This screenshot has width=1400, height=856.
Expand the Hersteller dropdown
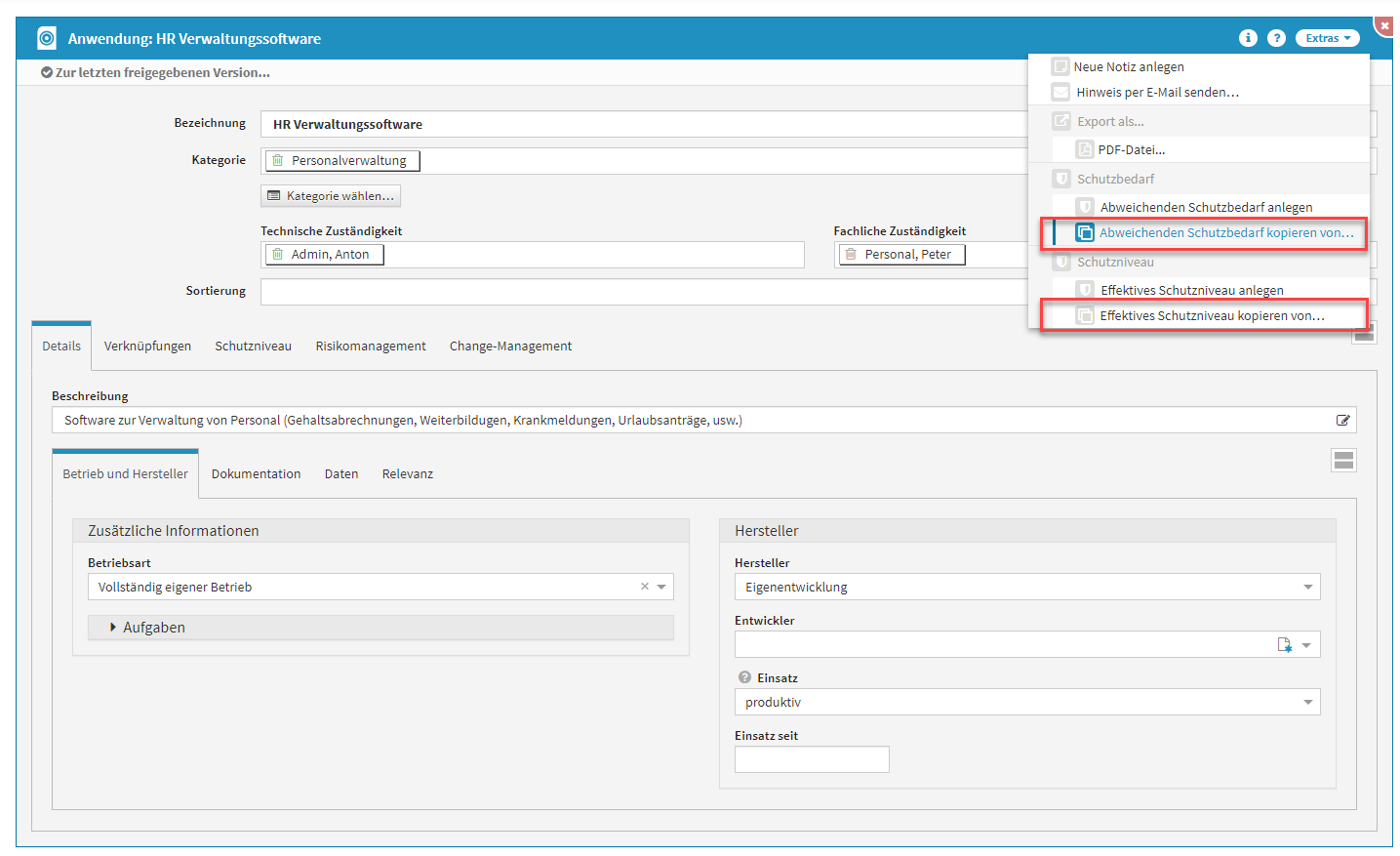pos(1307,588)
